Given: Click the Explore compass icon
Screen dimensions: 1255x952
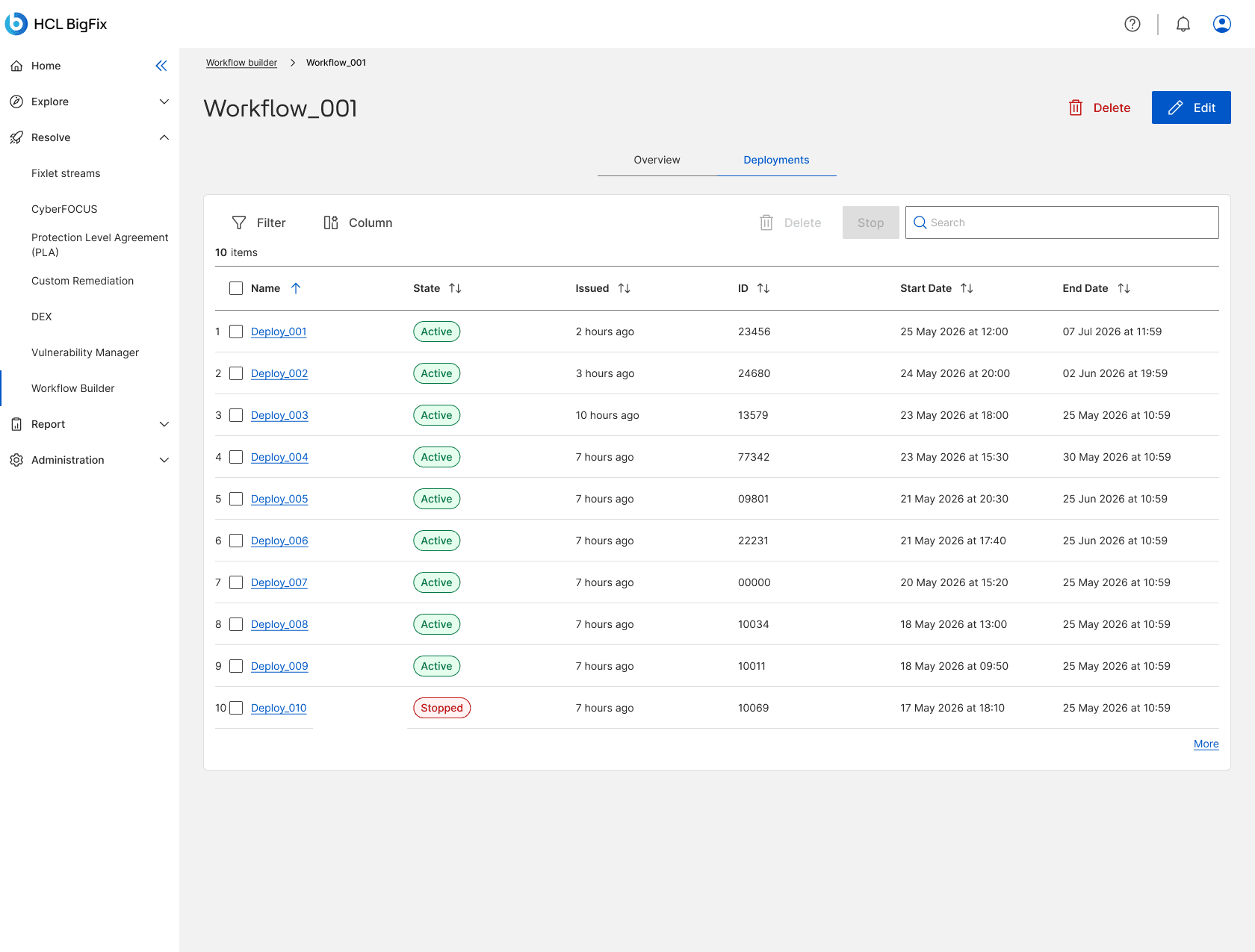Looking at the screenshot, I should 16,102.
